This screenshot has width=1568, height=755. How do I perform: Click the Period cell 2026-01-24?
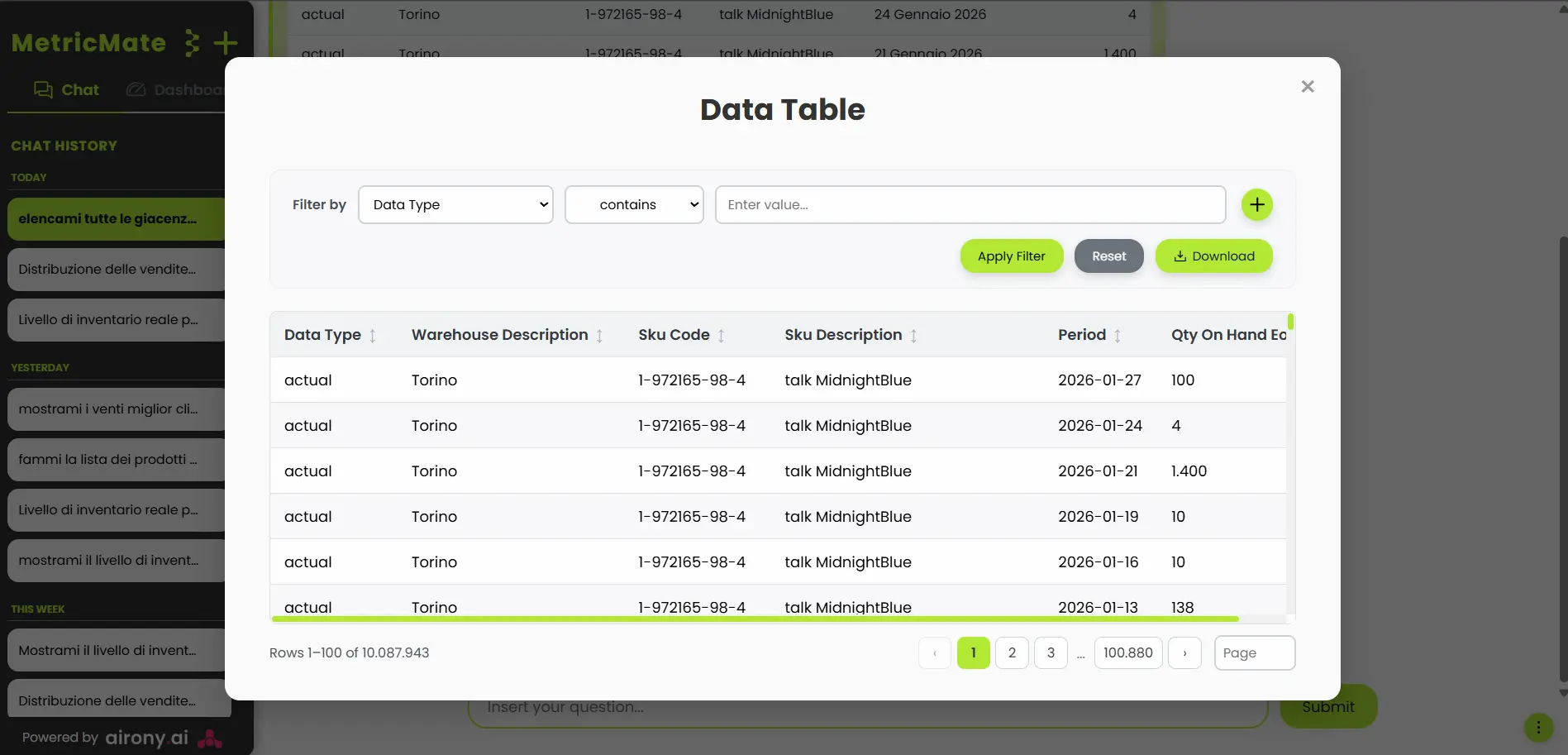[x=1100, y=426]
